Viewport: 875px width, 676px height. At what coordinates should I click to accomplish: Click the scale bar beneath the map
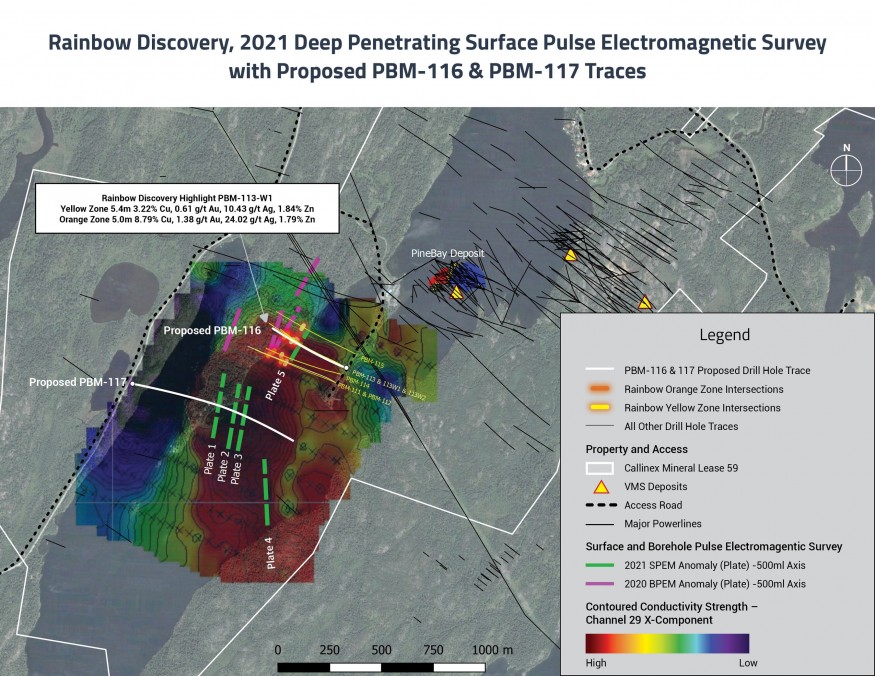click(381, 667)
